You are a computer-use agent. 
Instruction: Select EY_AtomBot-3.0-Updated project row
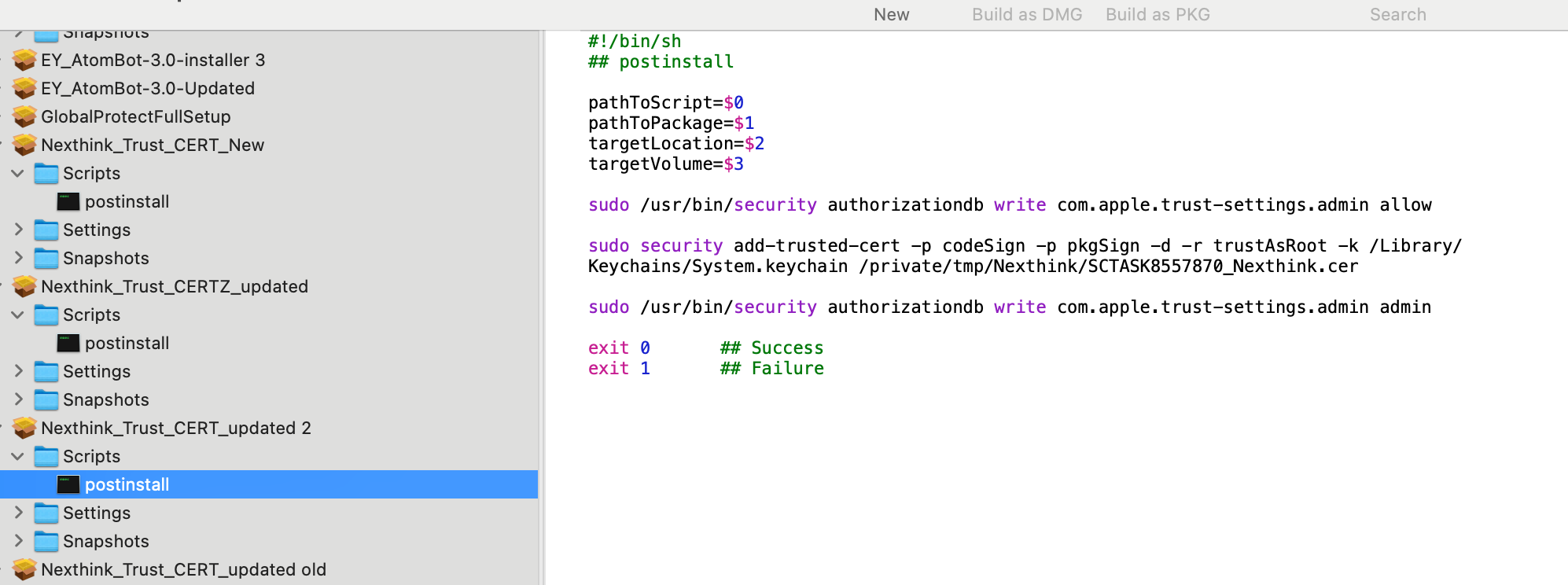pos(269,88)
